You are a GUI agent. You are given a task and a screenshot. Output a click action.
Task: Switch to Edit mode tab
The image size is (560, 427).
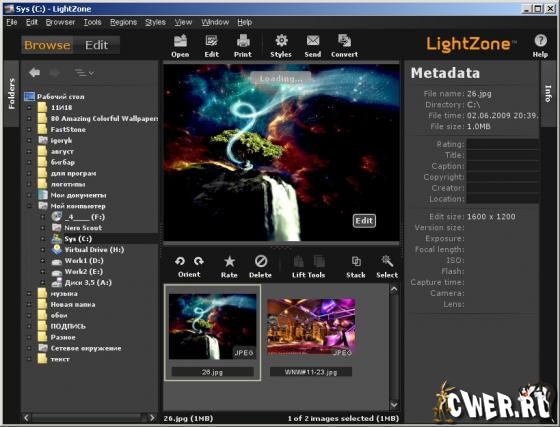[96, 45]
